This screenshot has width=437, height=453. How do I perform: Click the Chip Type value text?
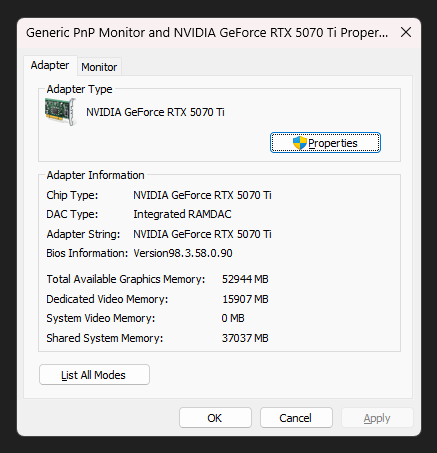(x=202, y=195)
